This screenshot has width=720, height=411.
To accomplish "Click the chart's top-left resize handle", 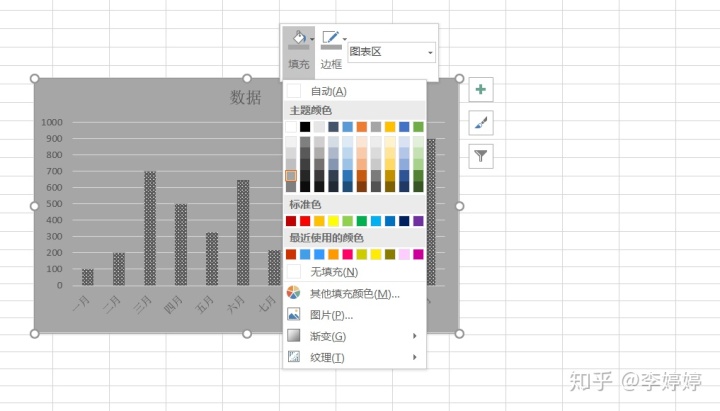I will coord(34,79).
